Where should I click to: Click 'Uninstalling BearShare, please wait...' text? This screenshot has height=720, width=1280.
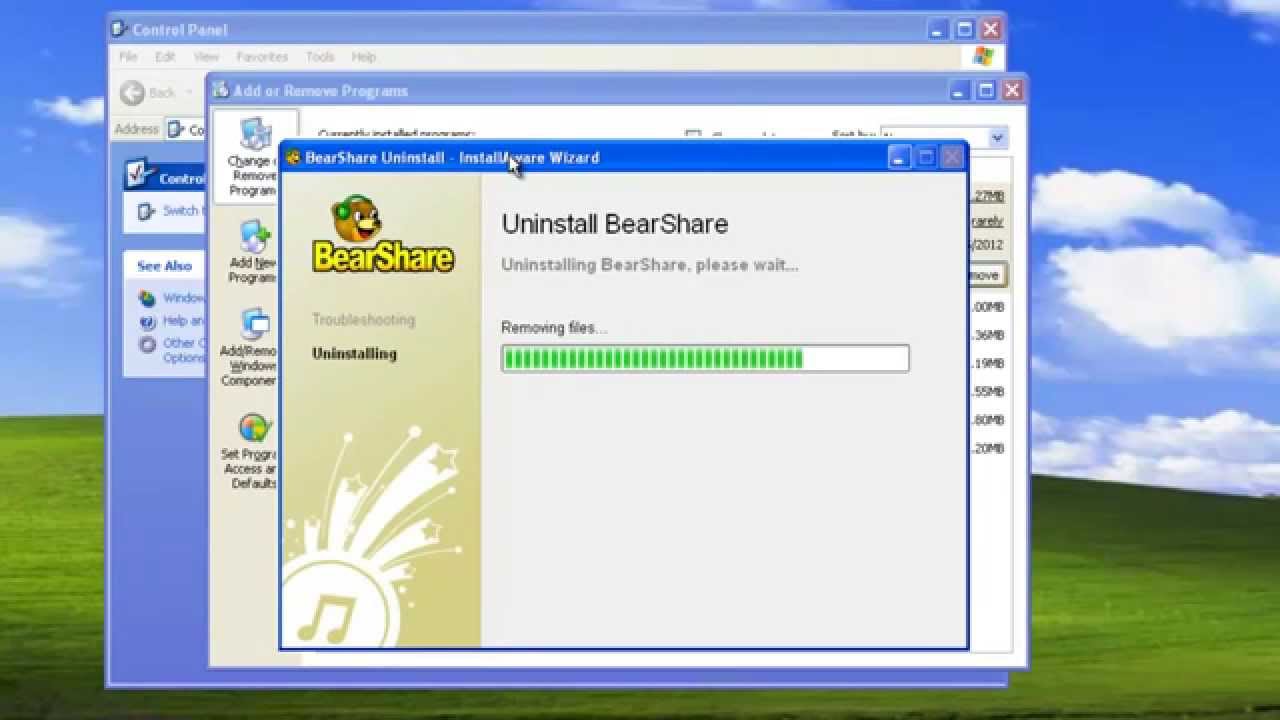coord(650,265)
